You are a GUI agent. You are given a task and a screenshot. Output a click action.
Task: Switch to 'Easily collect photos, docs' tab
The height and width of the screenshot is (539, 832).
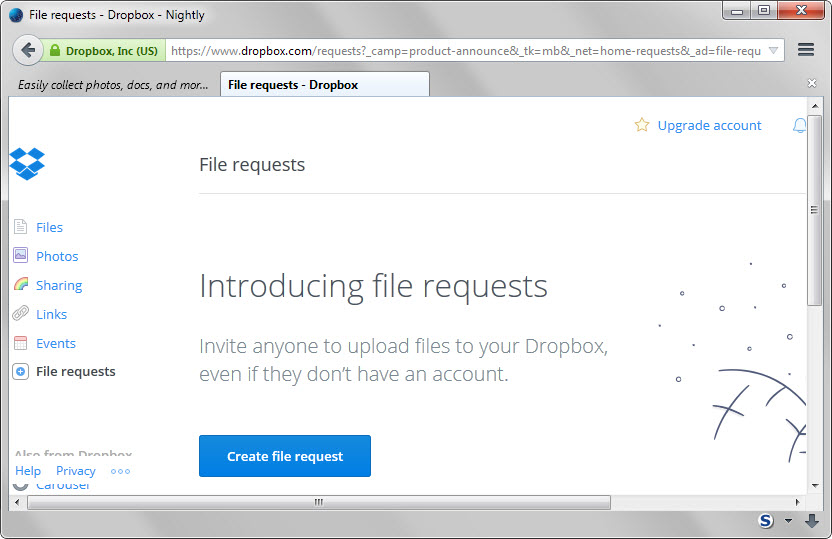[x=113, y=85]
